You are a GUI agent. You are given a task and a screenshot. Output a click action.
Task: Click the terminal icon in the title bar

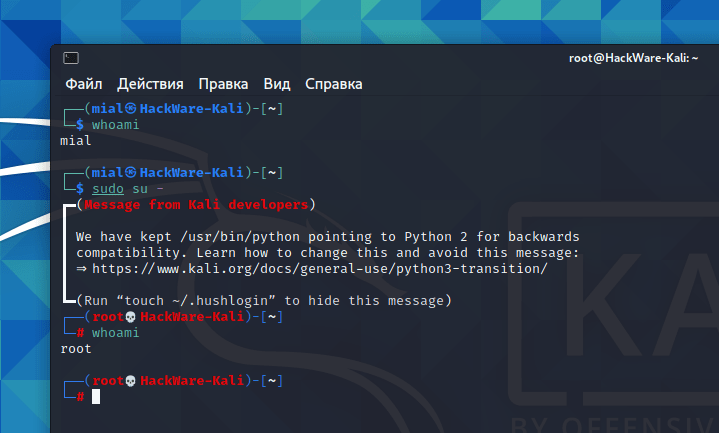[71, 58]
